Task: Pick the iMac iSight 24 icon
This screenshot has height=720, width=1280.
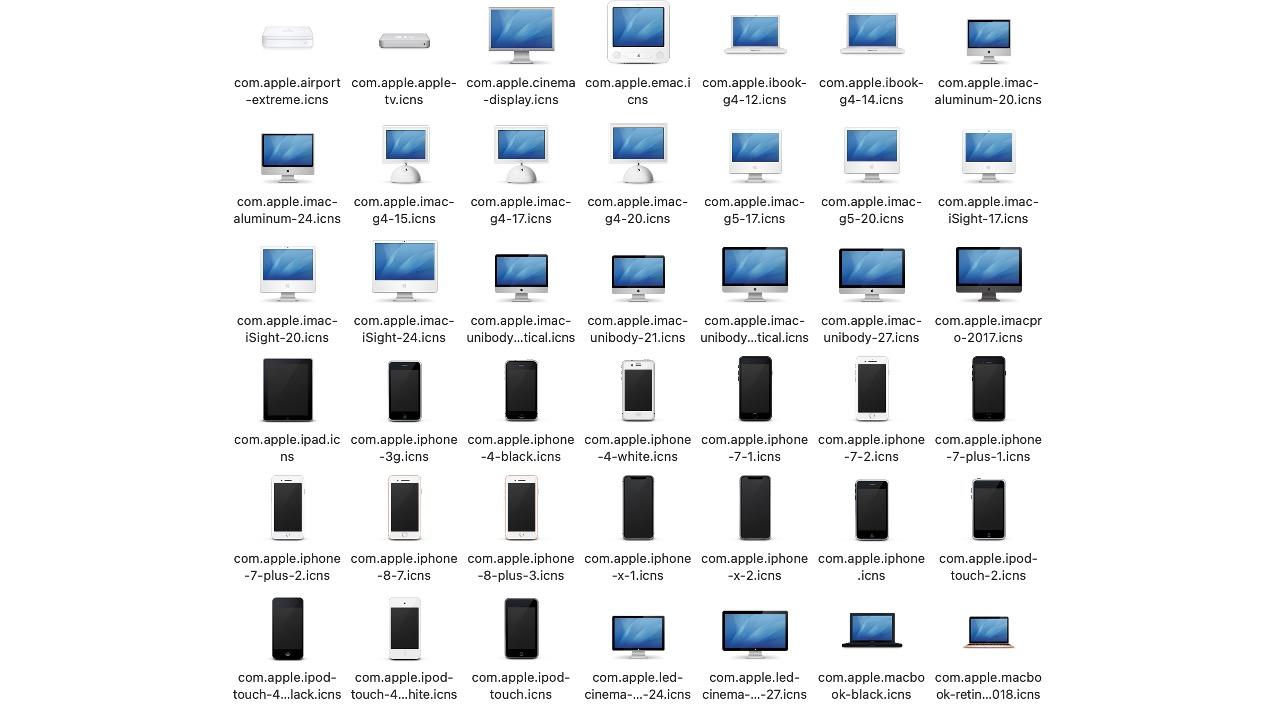Action: point(404,271)
